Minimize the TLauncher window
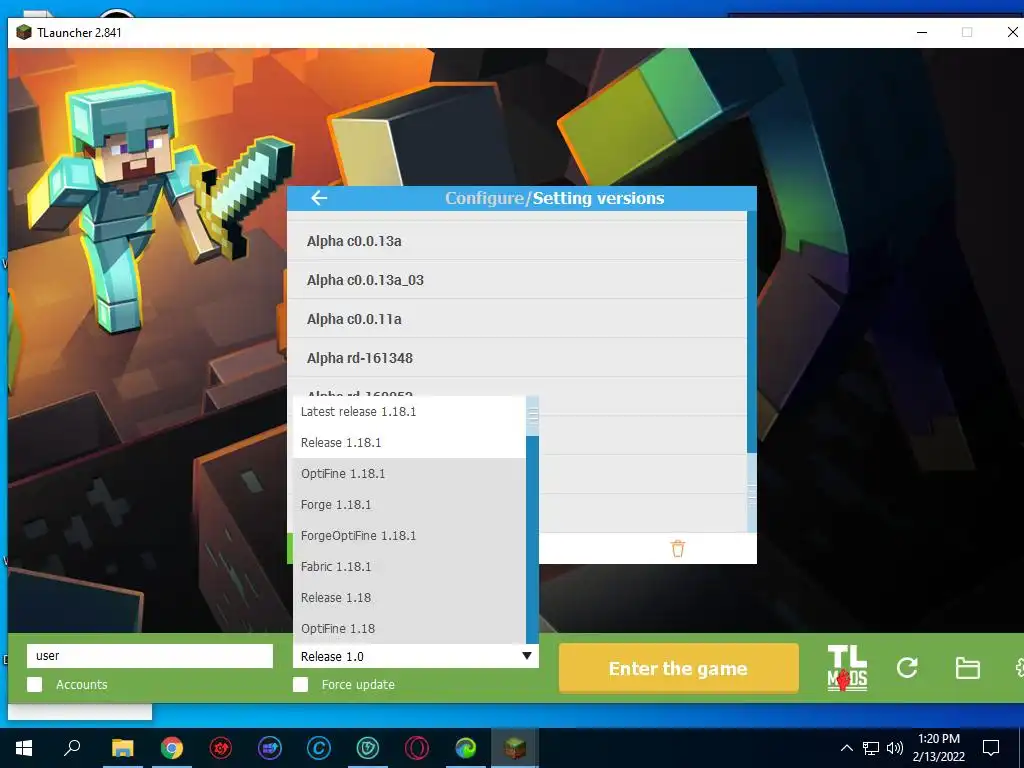 [x=922, y=32]
